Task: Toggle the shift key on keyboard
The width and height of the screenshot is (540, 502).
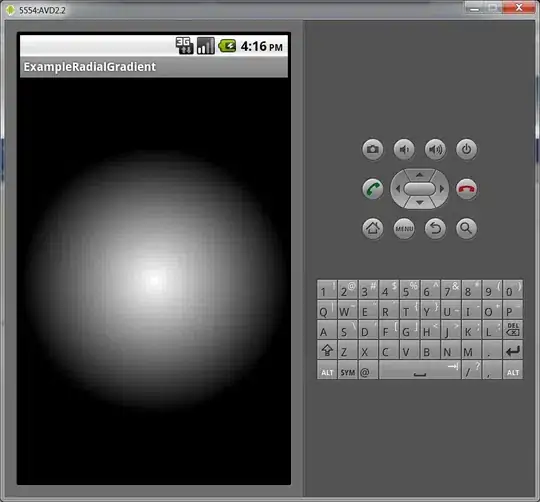Action: point(327,351)
